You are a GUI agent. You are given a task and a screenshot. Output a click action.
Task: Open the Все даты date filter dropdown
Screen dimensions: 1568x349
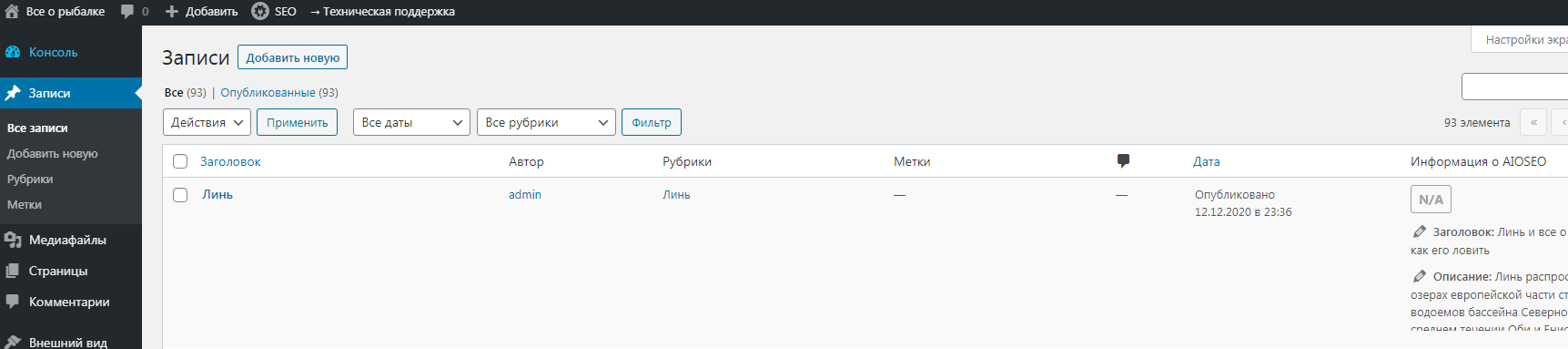(x=411, y=122)
